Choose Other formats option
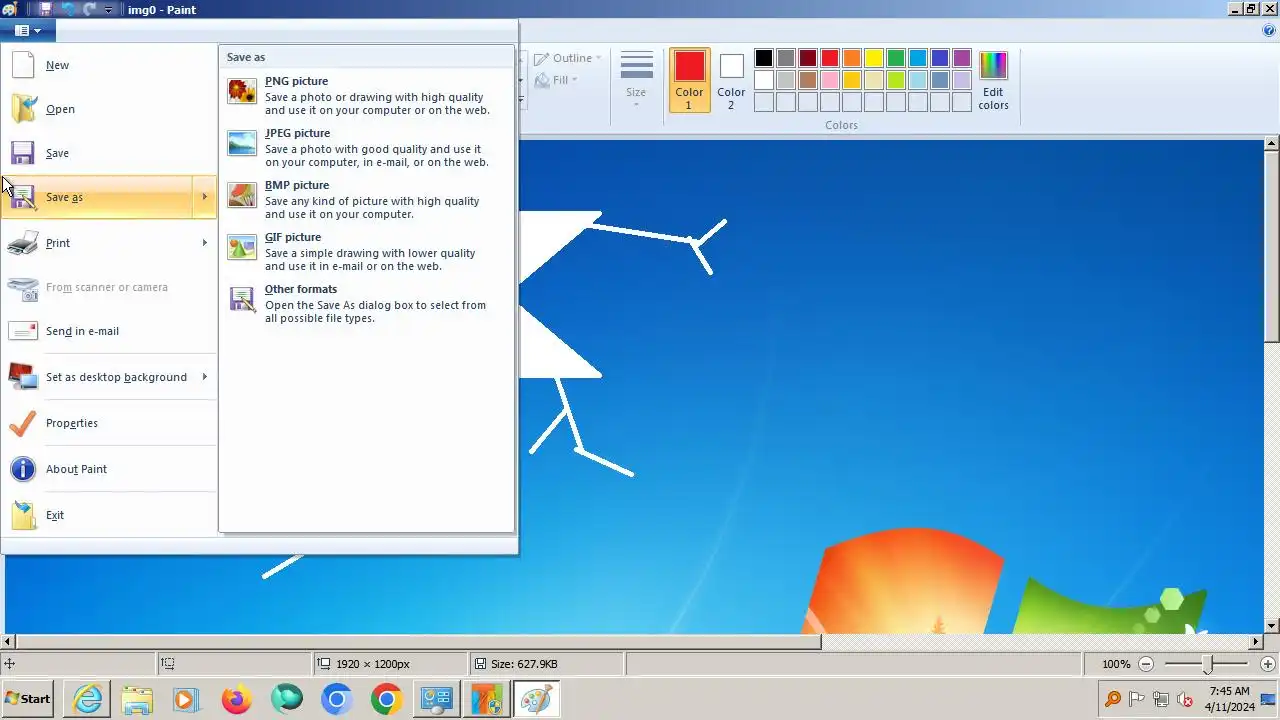1280x720 pixels. 366,304
